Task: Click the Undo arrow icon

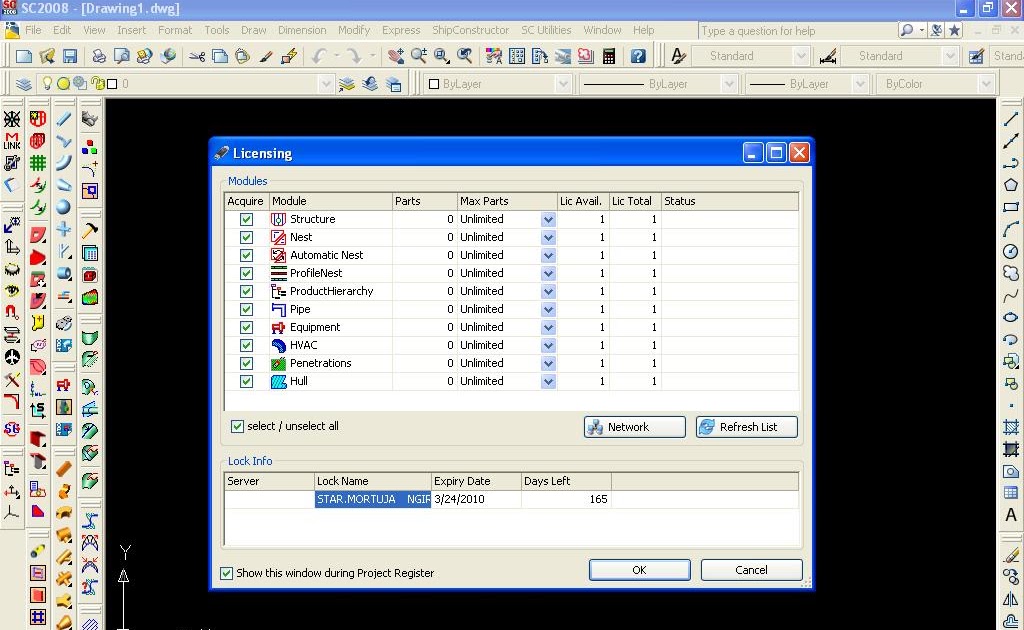Action: click(x=319, y=56)
